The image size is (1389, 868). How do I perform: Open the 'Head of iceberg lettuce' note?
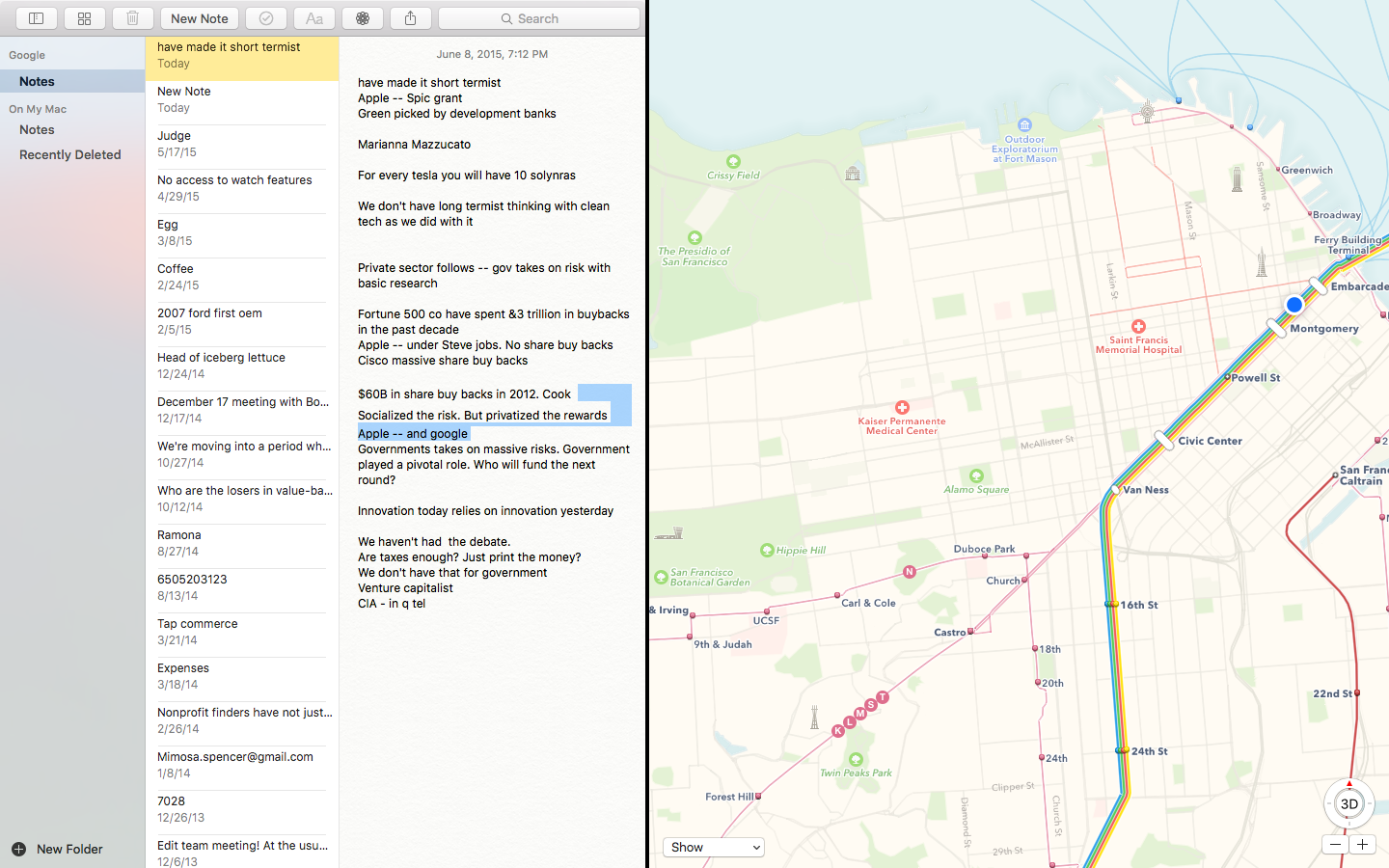[x=242, y=368]
